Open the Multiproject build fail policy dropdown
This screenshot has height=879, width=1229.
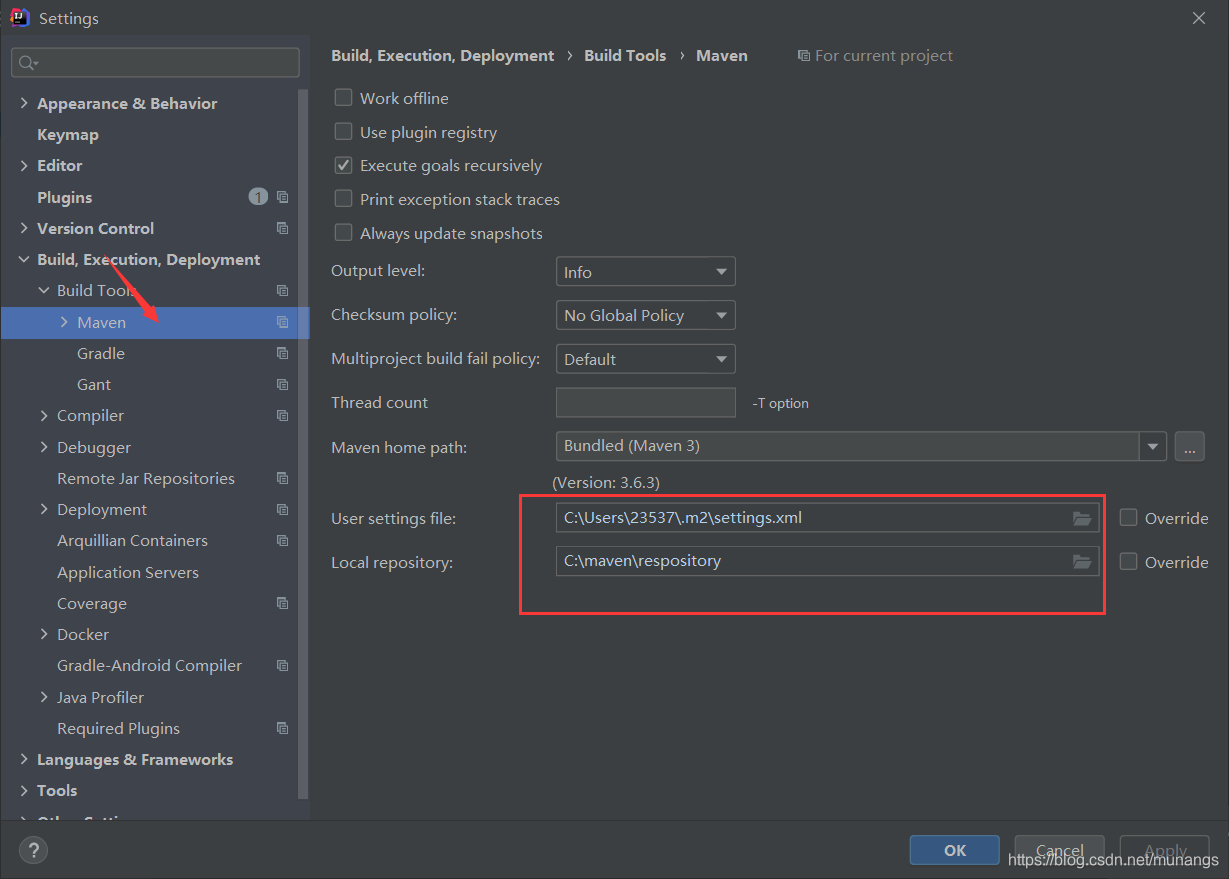coord(645,359)
